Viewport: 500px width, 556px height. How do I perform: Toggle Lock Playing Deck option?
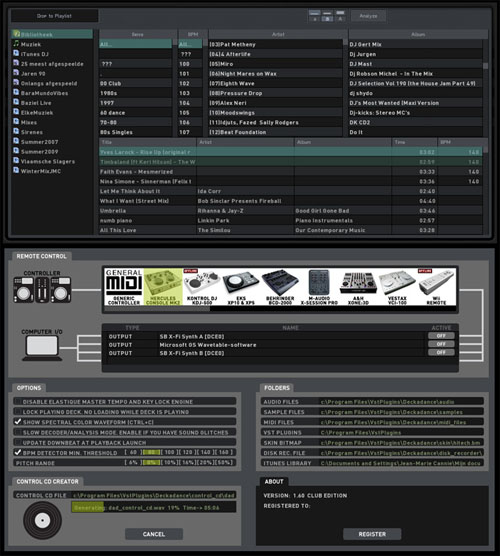(x=17, y=412)
